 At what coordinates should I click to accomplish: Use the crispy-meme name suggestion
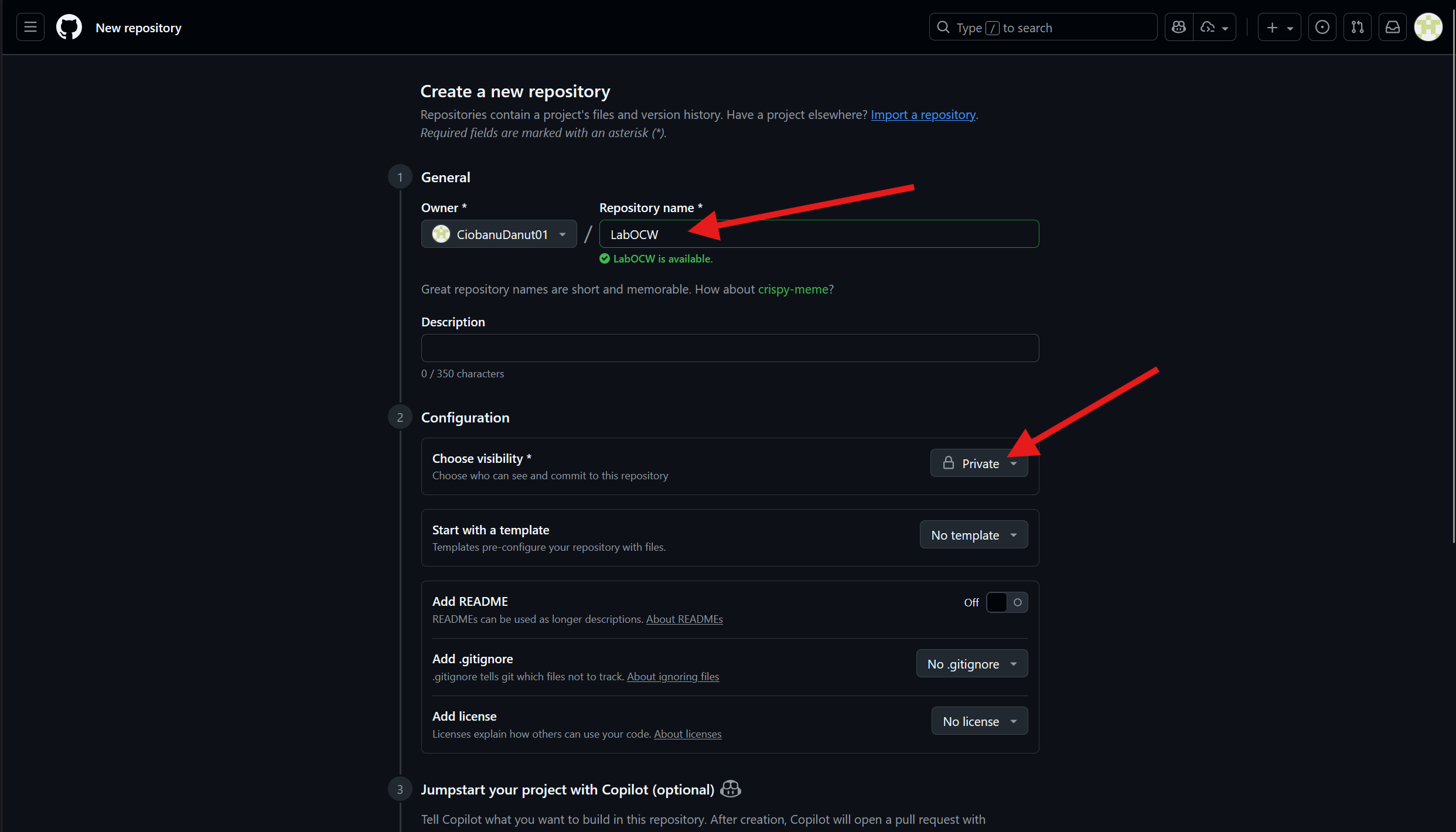click(793, 289)
